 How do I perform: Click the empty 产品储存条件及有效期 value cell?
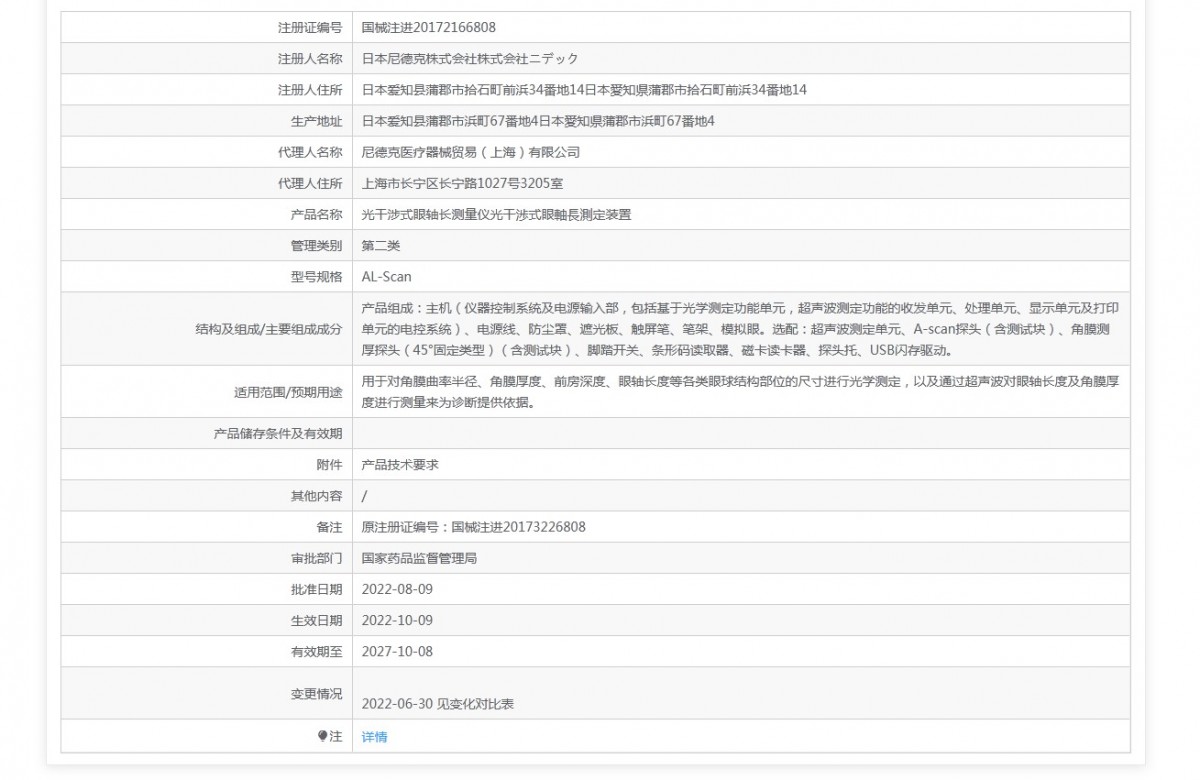tap(740, 434)
